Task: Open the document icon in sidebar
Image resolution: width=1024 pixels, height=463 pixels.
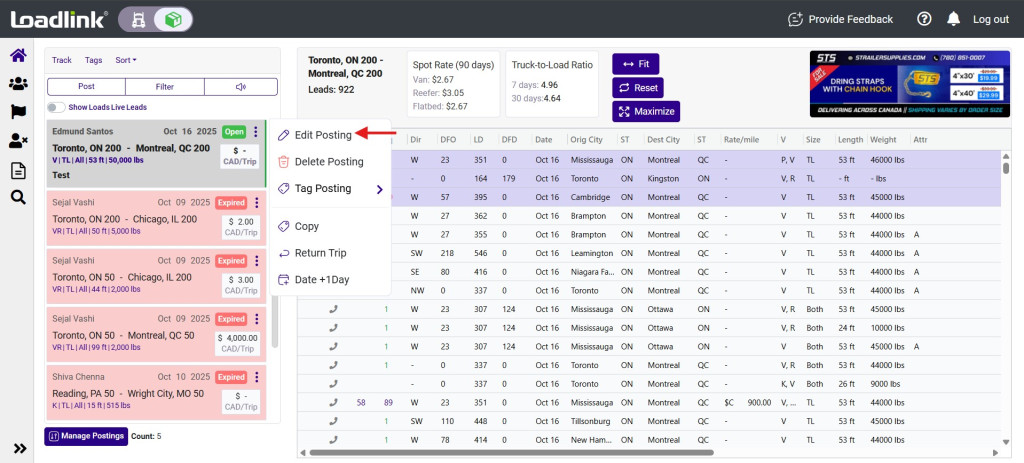Action: coord(18,170)
